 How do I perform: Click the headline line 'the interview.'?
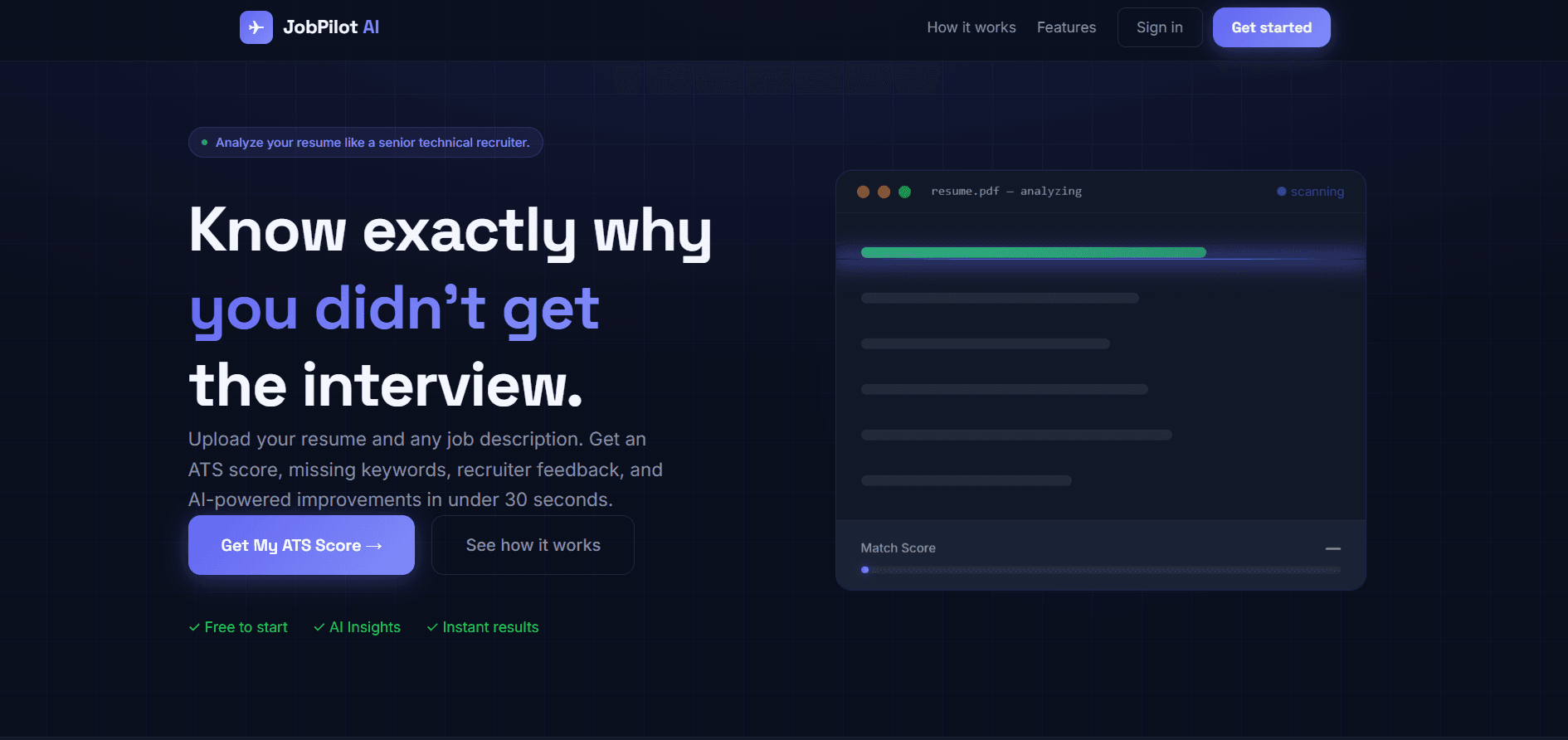coord(386,386)
